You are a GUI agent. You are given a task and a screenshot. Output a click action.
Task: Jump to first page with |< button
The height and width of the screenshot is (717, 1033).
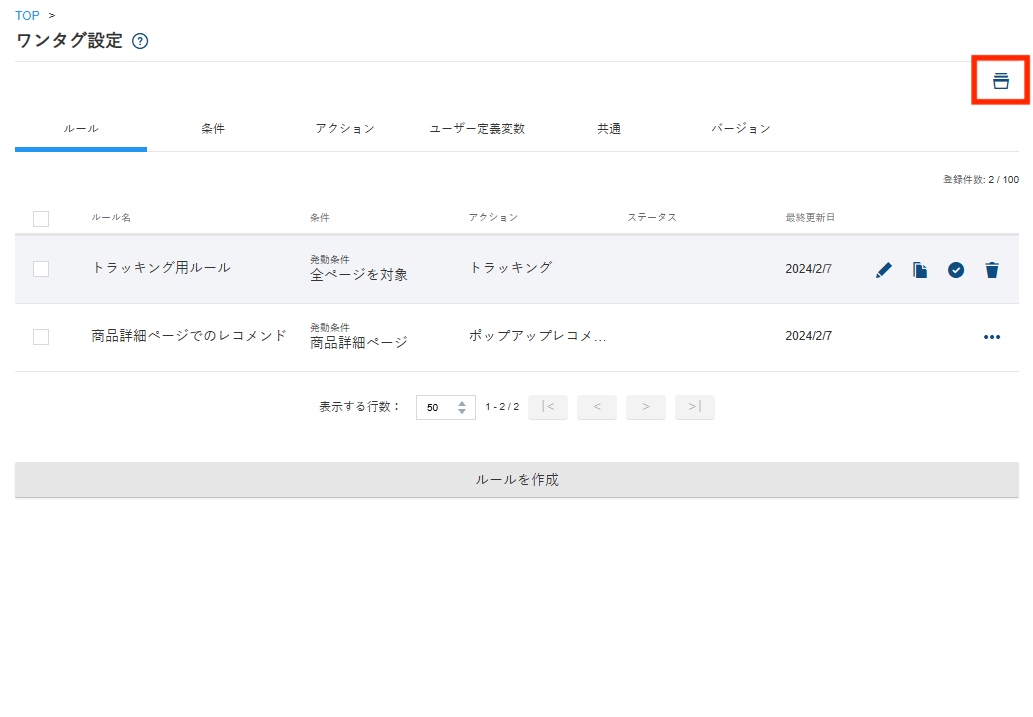pos(548,407)
